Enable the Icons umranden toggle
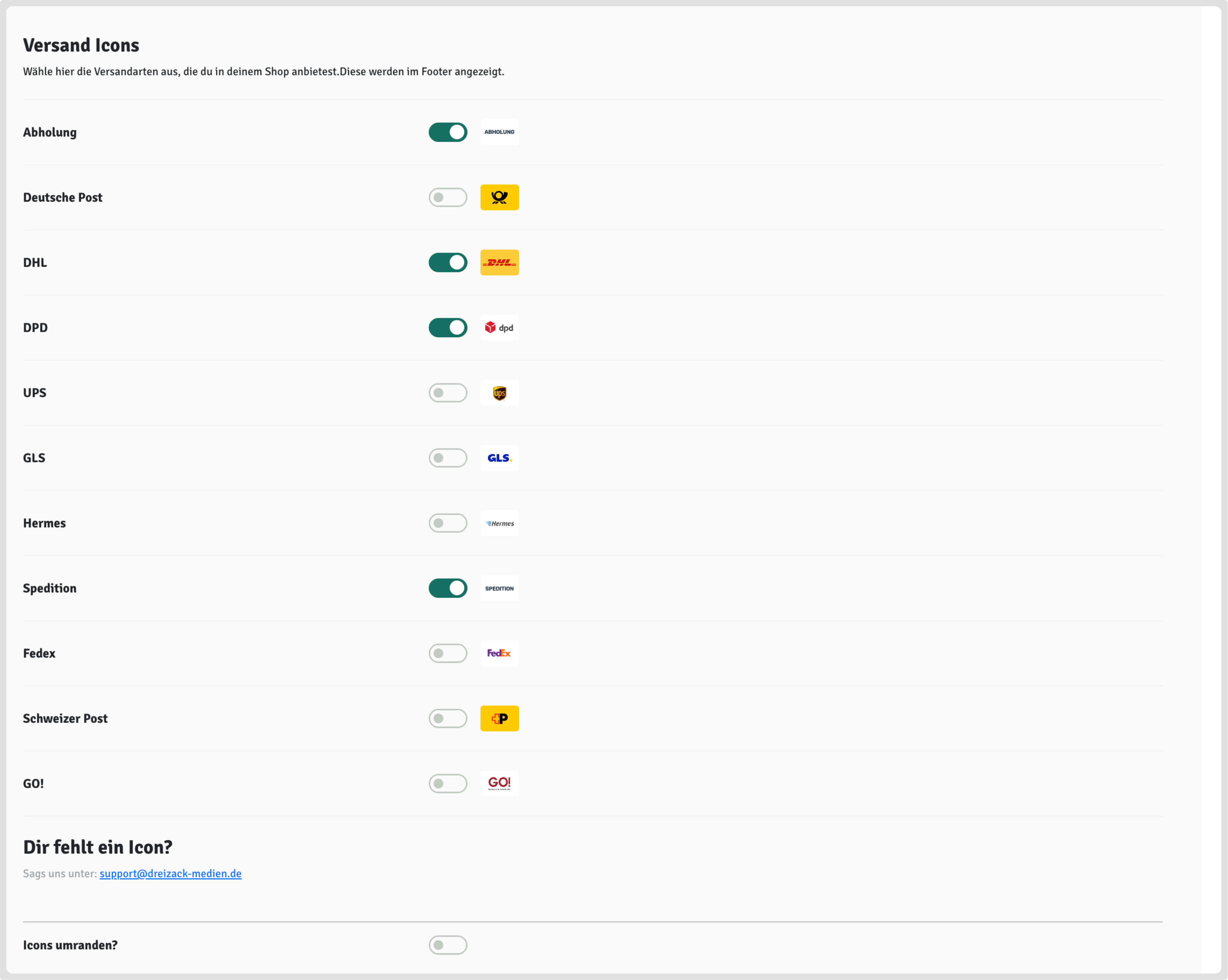 (448, 945)
